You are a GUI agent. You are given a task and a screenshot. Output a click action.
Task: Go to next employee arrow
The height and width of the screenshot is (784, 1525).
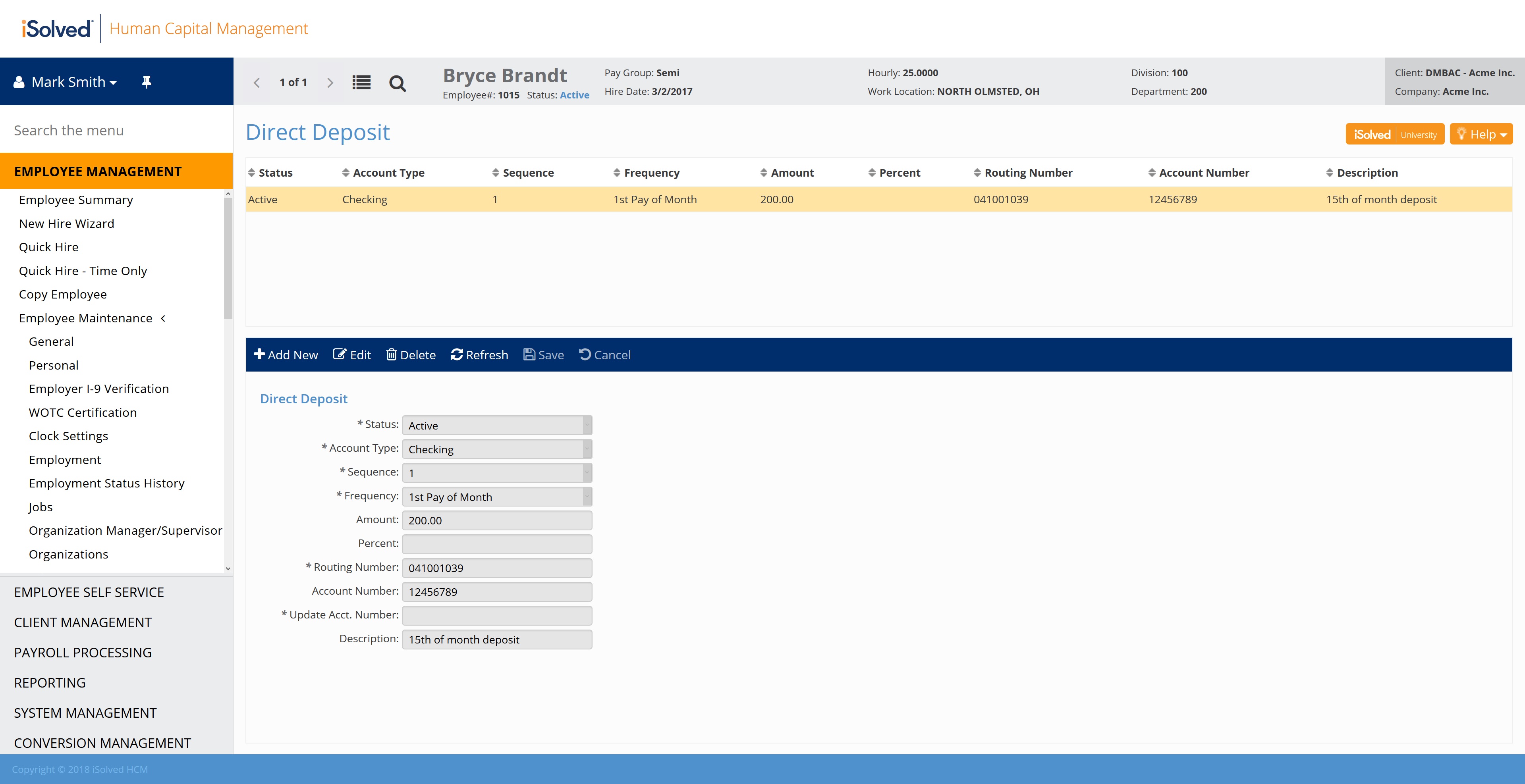[x=330, y=83]
